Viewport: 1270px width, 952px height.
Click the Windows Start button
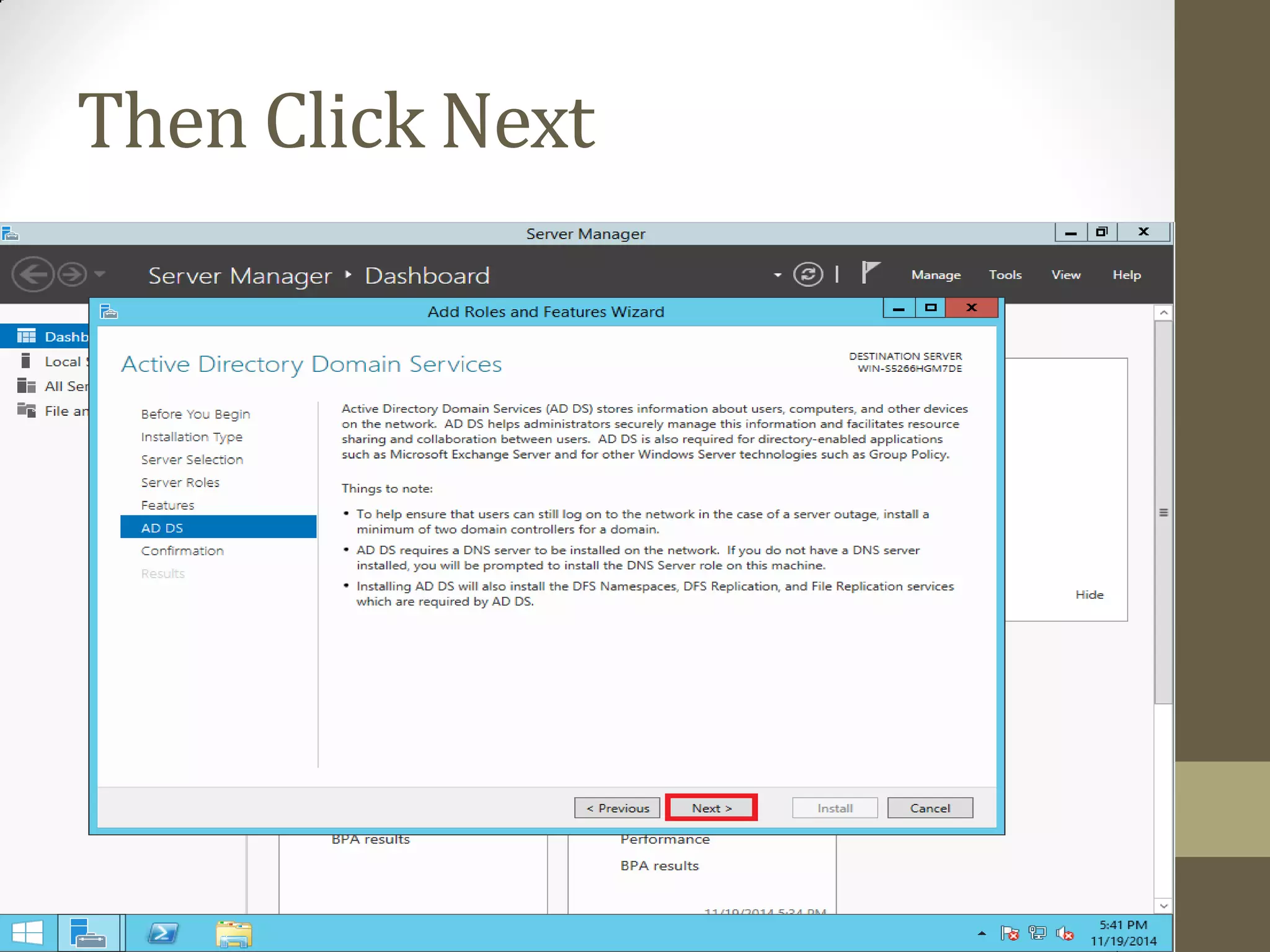click(27, 933)
